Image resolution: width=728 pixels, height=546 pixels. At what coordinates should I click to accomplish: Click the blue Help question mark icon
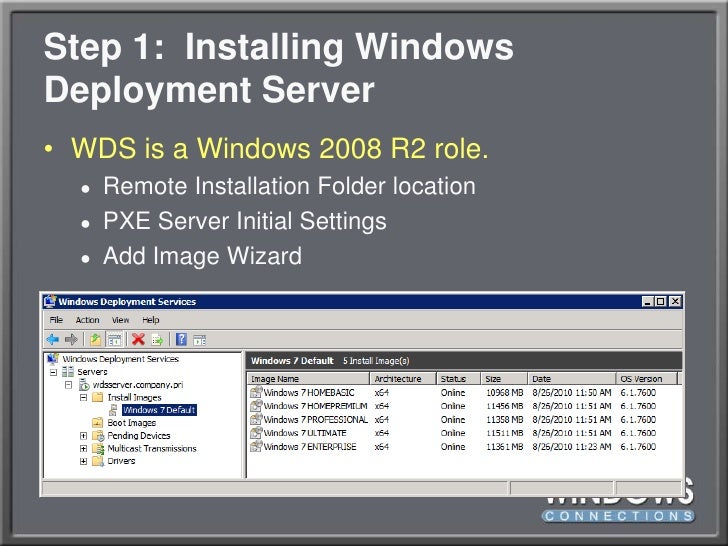point(181,340)
